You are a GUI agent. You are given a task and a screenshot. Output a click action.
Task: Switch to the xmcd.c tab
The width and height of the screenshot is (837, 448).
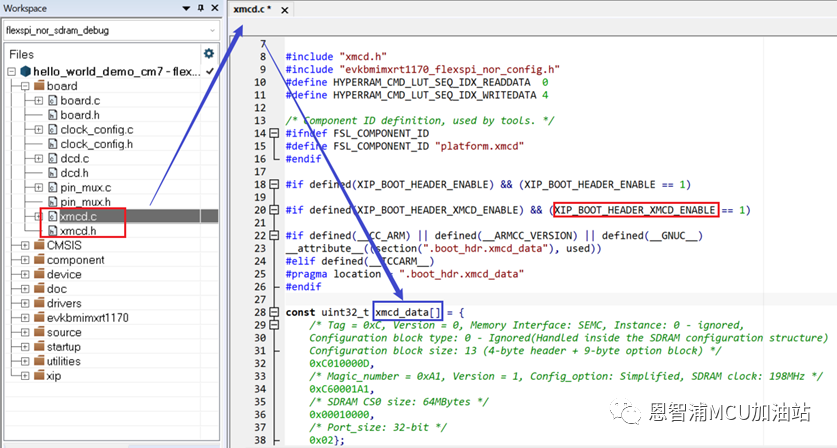(x=252, y=9)
